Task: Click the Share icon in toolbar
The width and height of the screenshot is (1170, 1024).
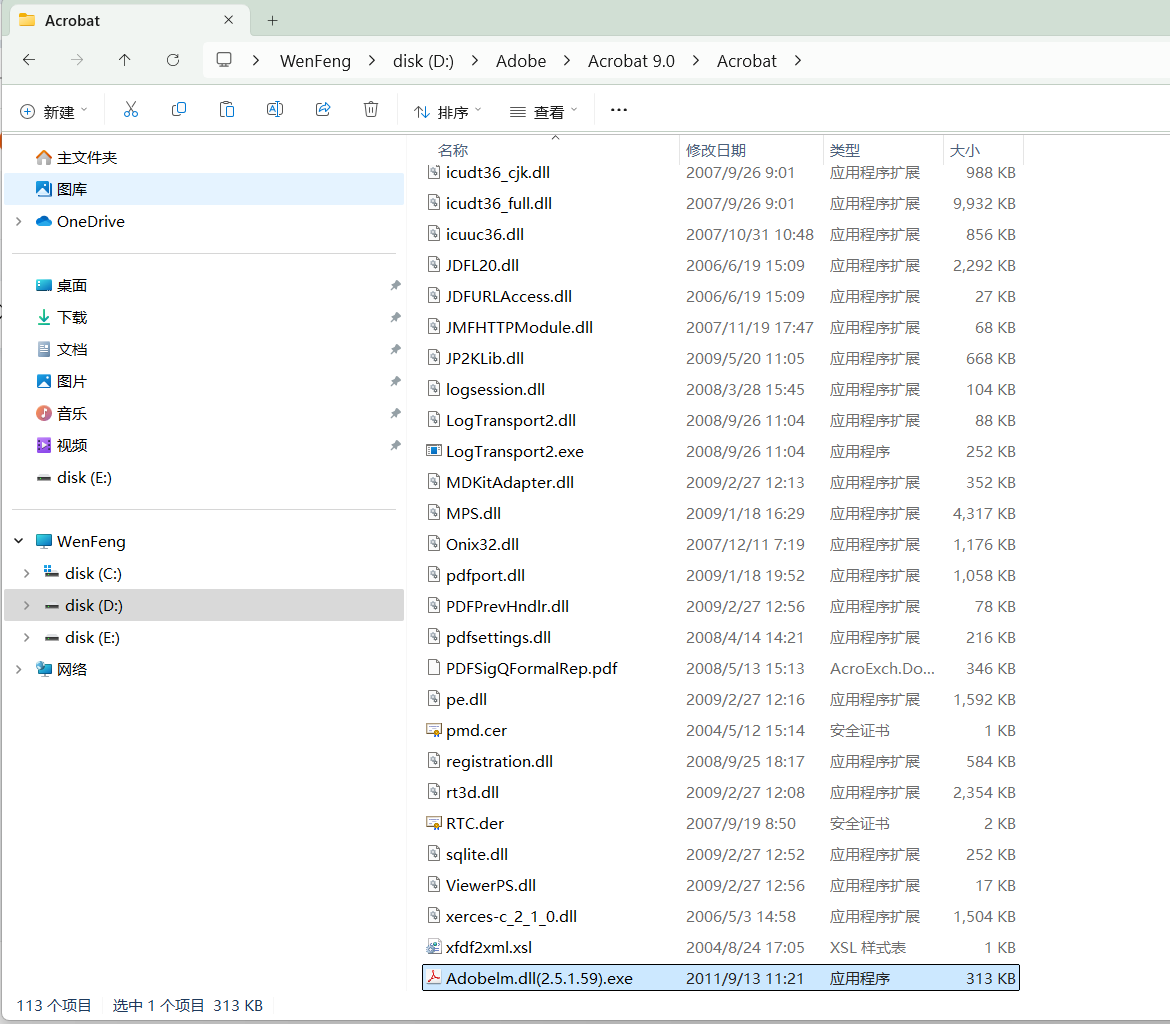Action: point(323,110)
